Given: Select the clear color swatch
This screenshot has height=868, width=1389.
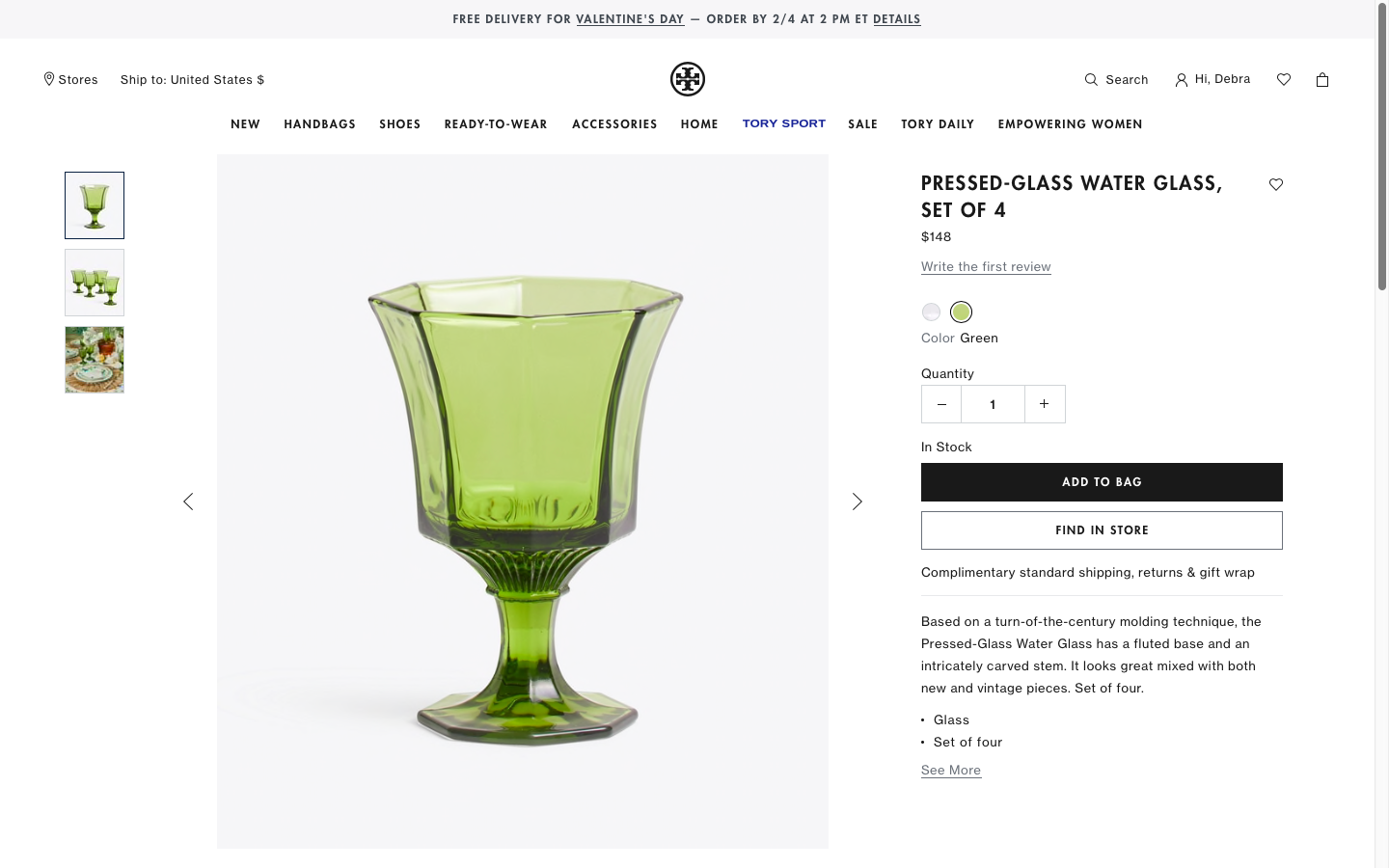Looking at the screenshot, I should pyautogui.click(x=931, y=312).
